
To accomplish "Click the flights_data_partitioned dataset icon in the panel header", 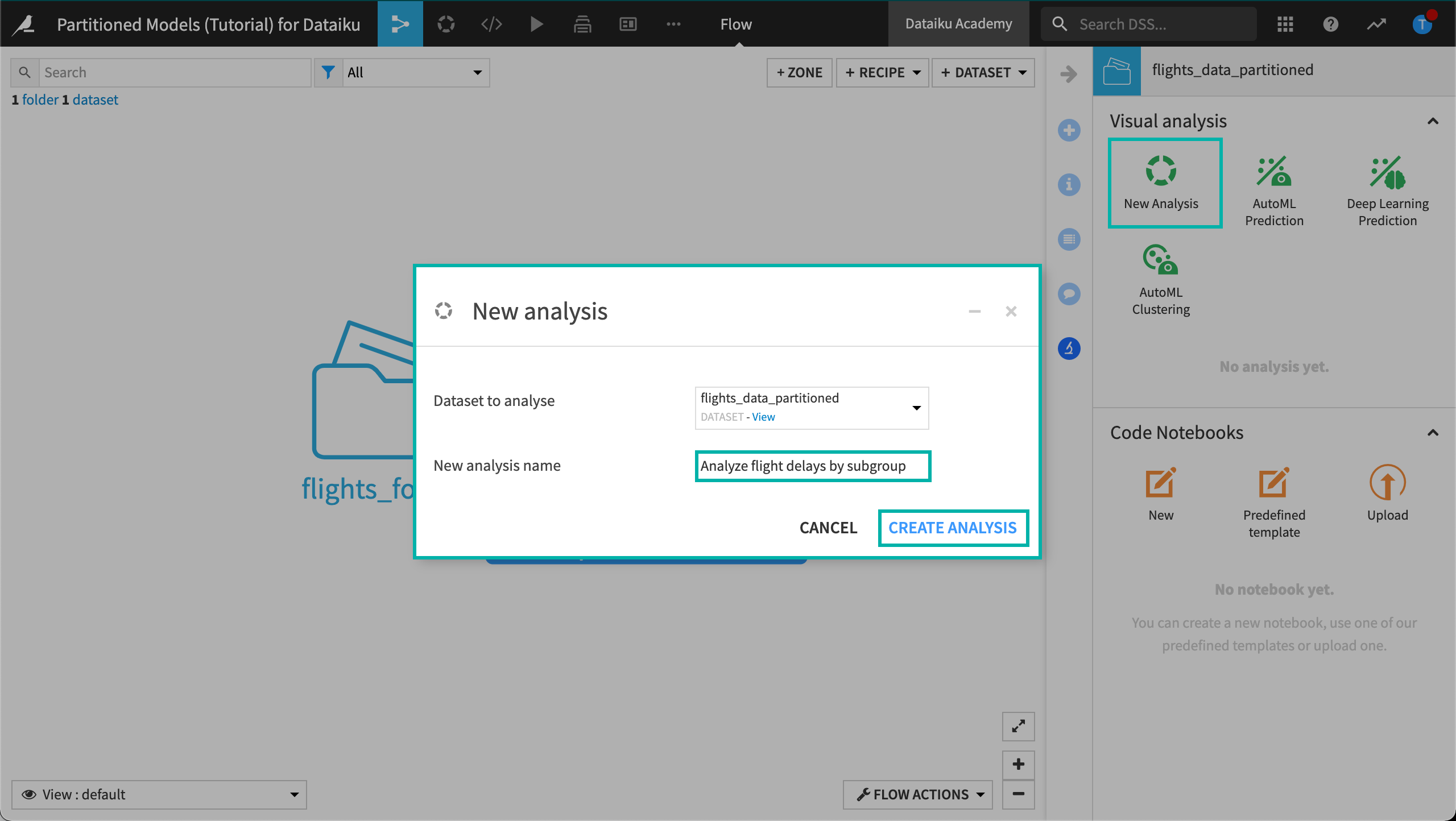I will coord(1116,71).
